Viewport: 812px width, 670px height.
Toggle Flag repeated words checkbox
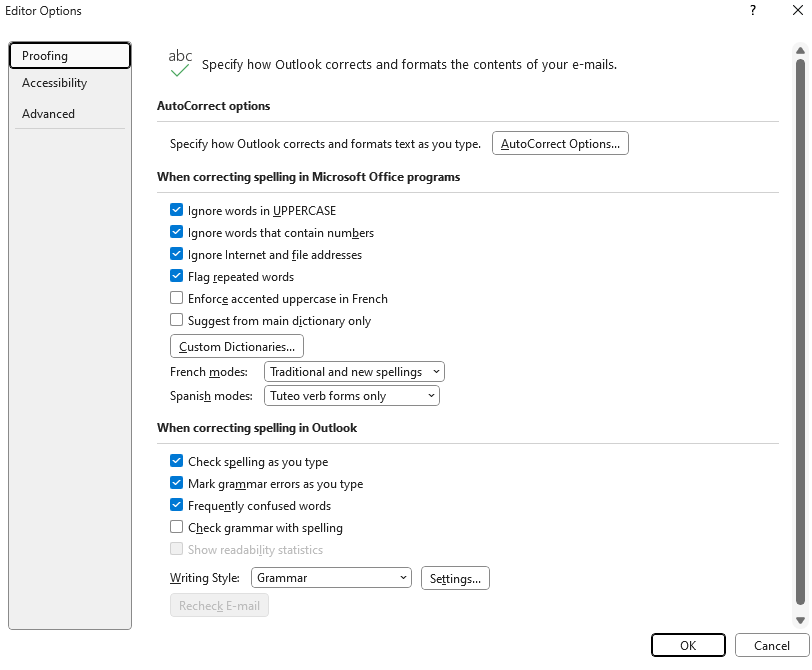click(177, 276)
